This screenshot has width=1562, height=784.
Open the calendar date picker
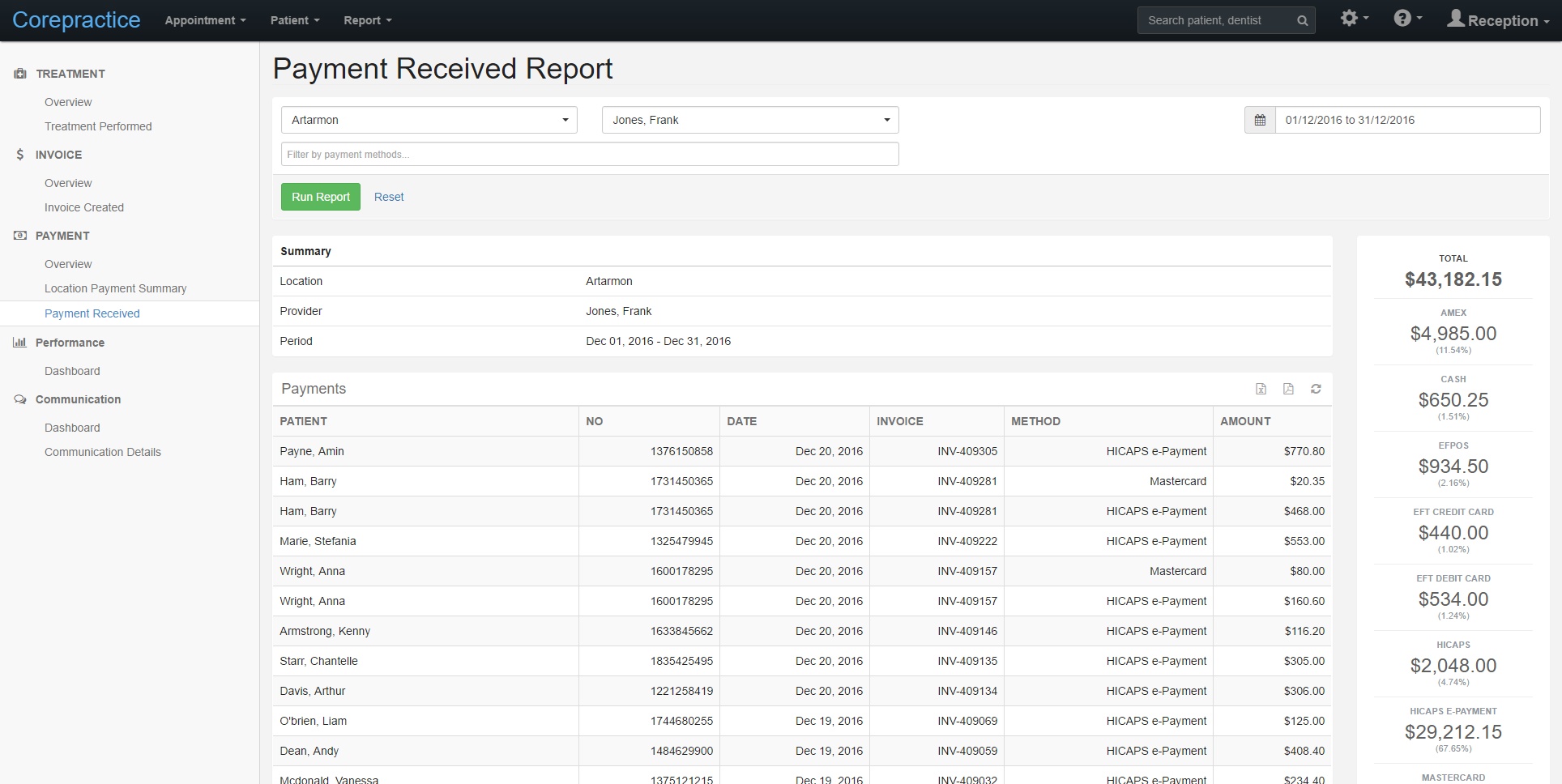click(x=1260, y=119)
